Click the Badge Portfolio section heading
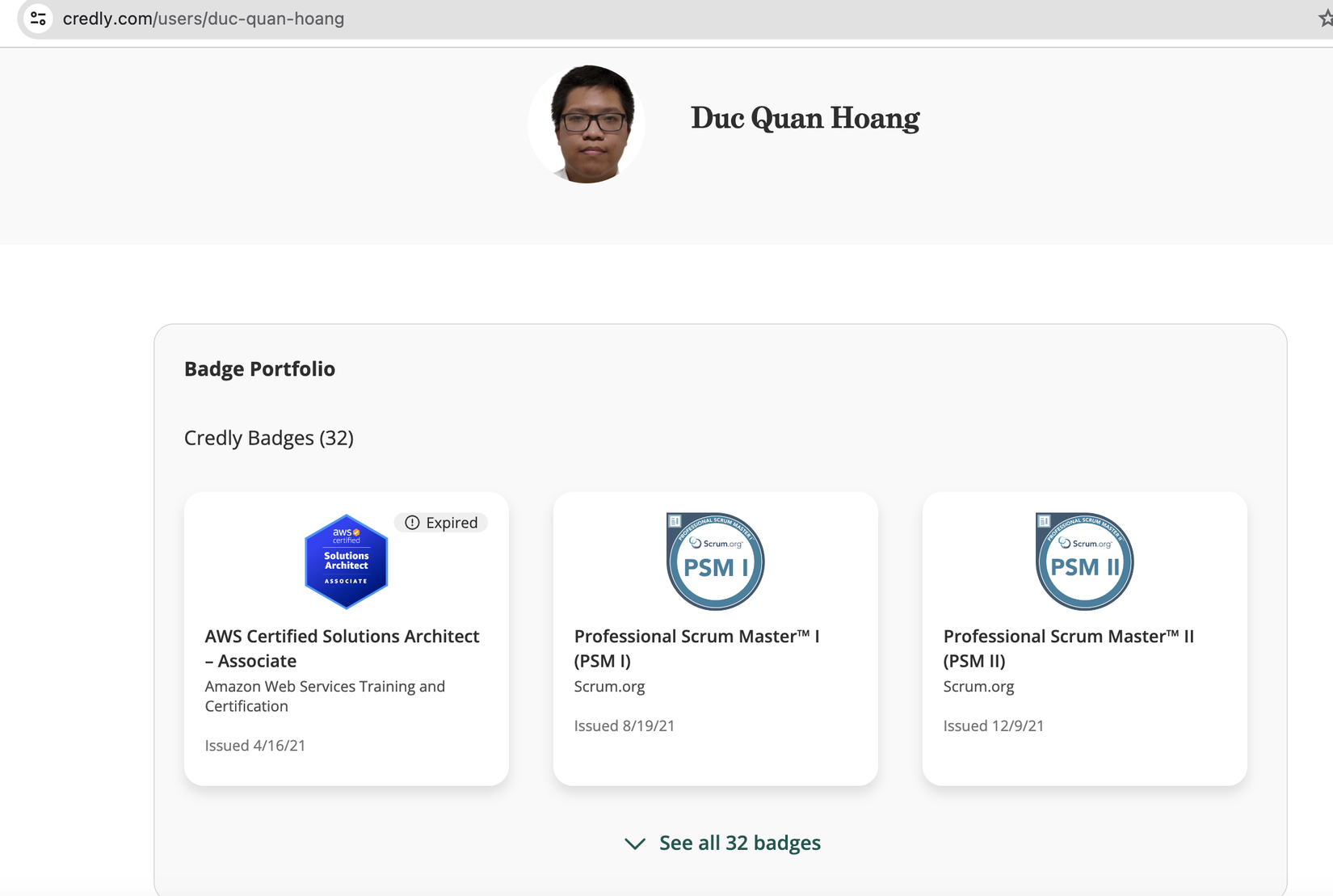The height and width of the screenshot is (896, 1333). click(x=259, y=368)
